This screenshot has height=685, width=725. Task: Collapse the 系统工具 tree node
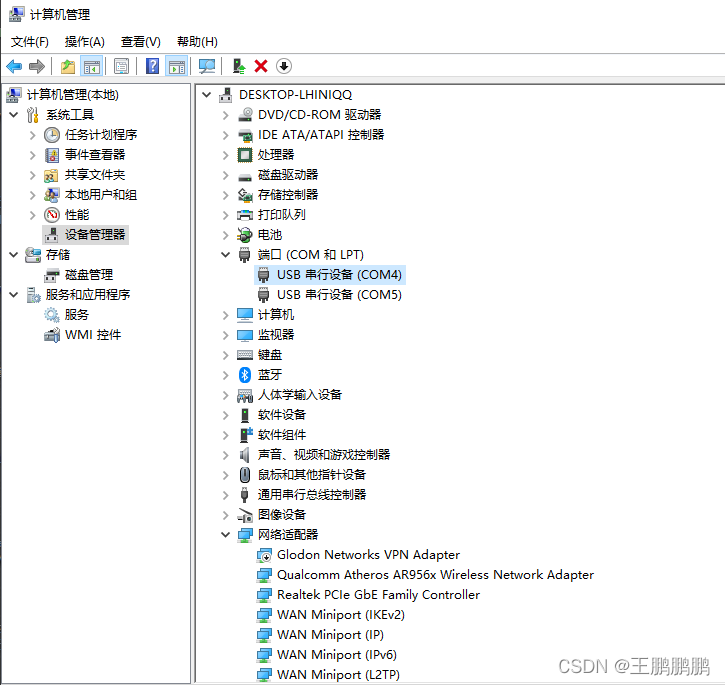tap(14, 114)
